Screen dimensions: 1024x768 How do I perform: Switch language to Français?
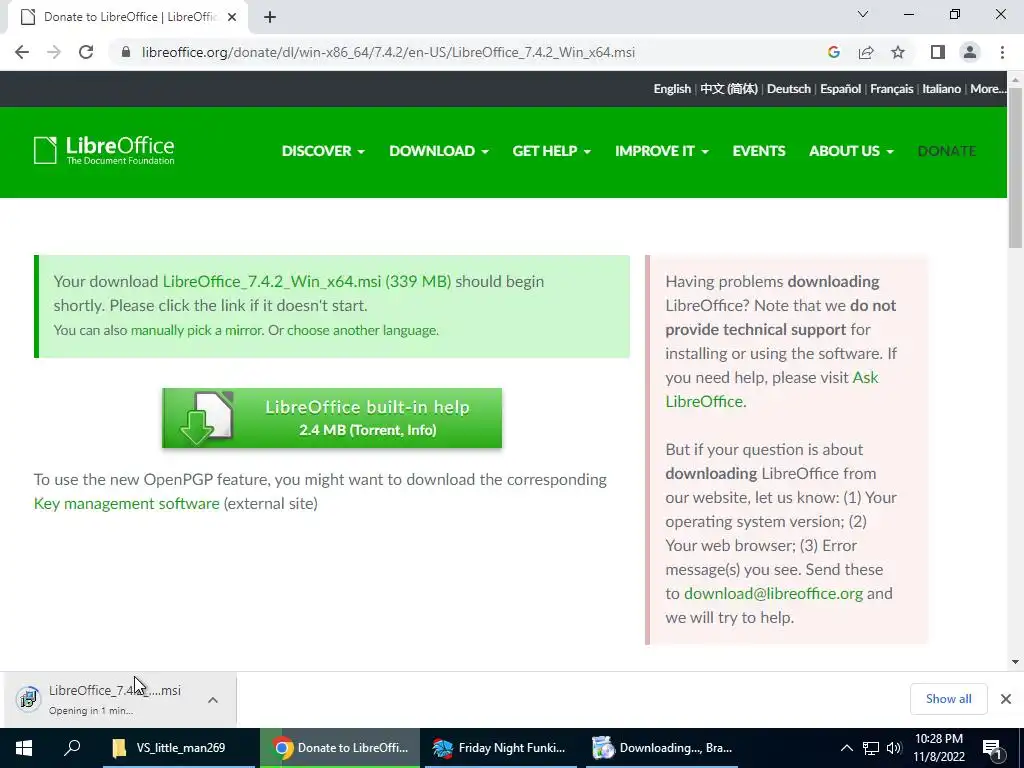(891, 89)
